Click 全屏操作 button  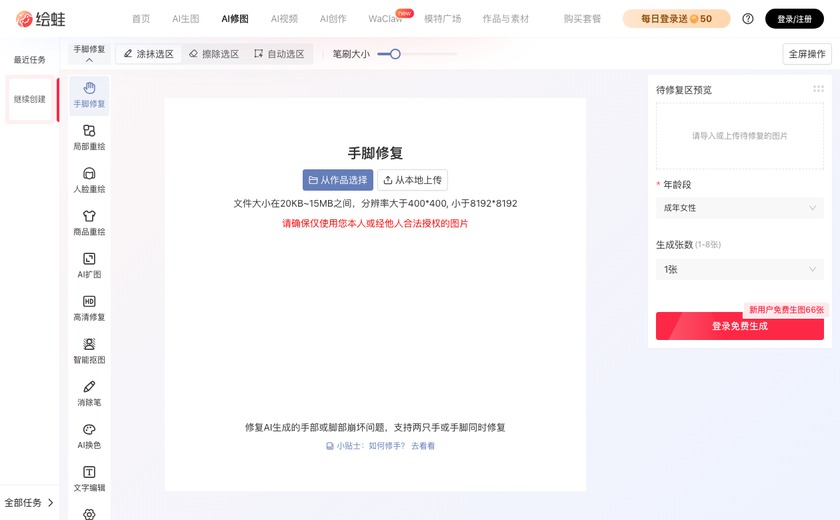click(807, 54)
